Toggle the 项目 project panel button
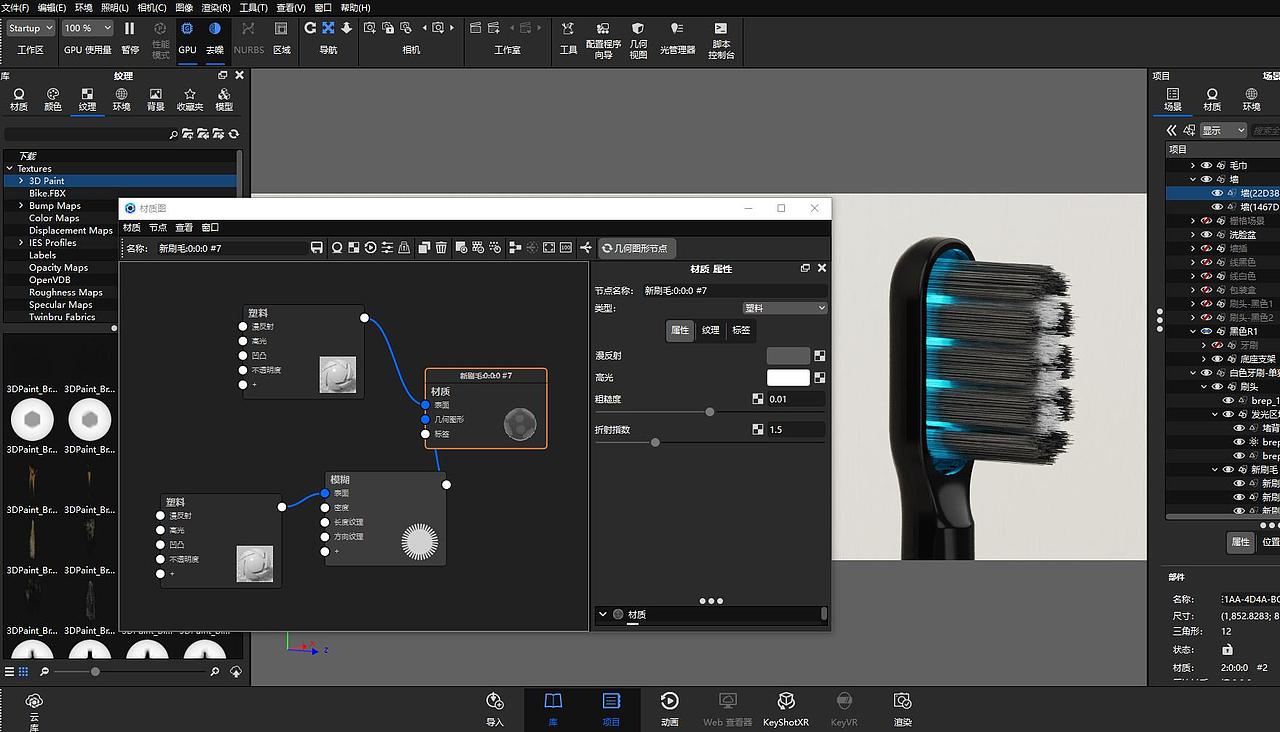 click(611, 708)
